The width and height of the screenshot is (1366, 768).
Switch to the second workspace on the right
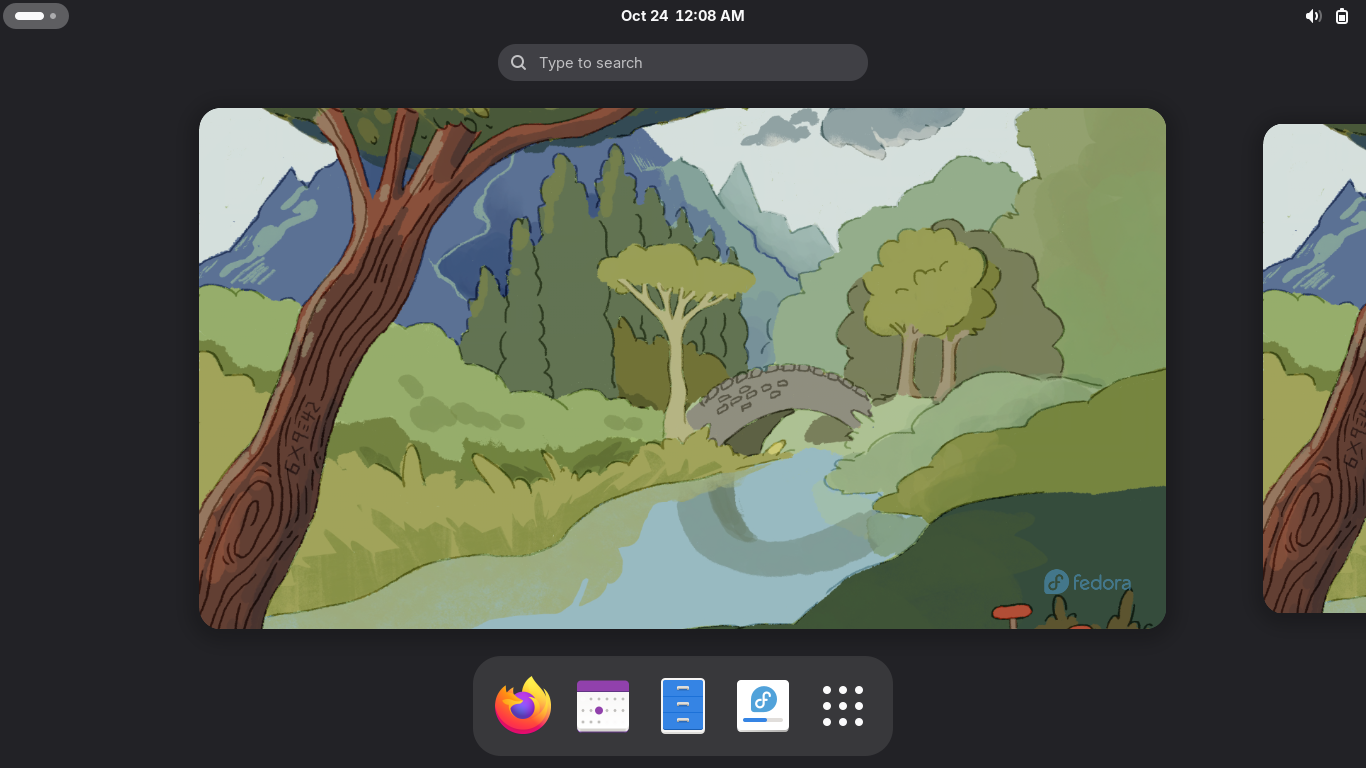click(1315, 368)
